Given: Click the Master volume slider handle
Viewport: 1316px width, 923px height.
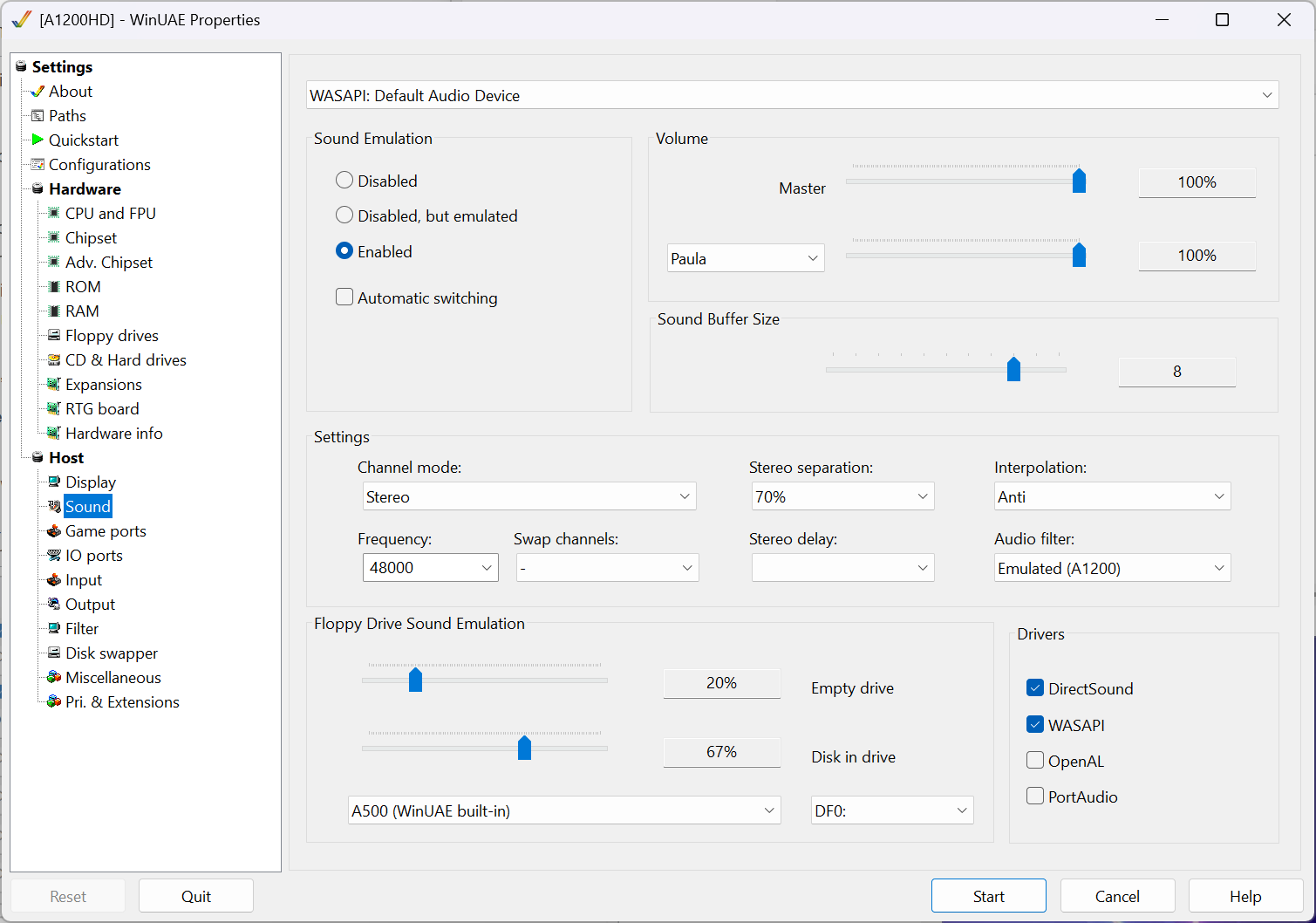Looking at the screenshot, I should tap(1079, 181).
